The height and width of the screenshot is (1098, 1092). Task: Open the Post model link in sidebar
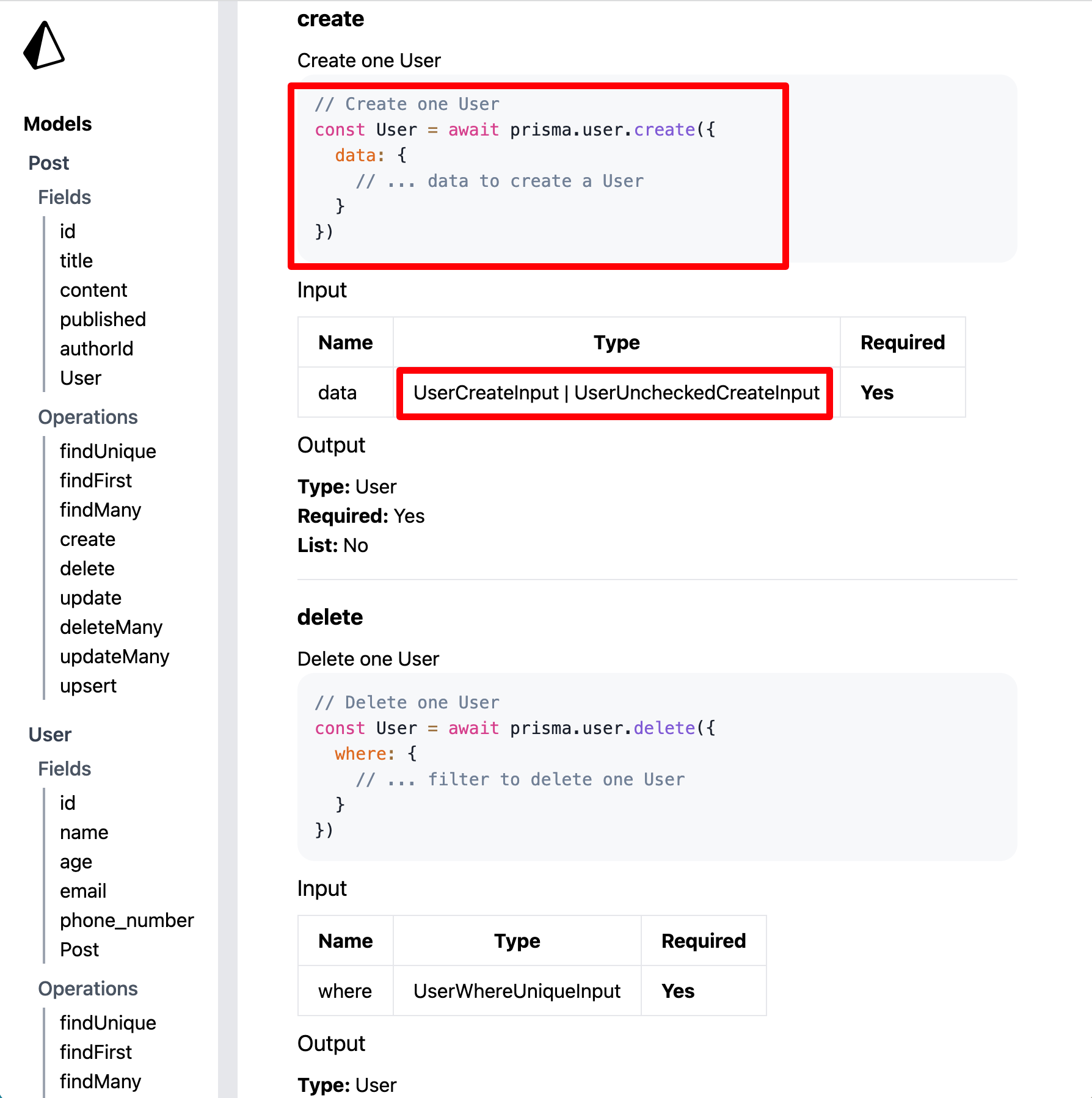[49, 163]
